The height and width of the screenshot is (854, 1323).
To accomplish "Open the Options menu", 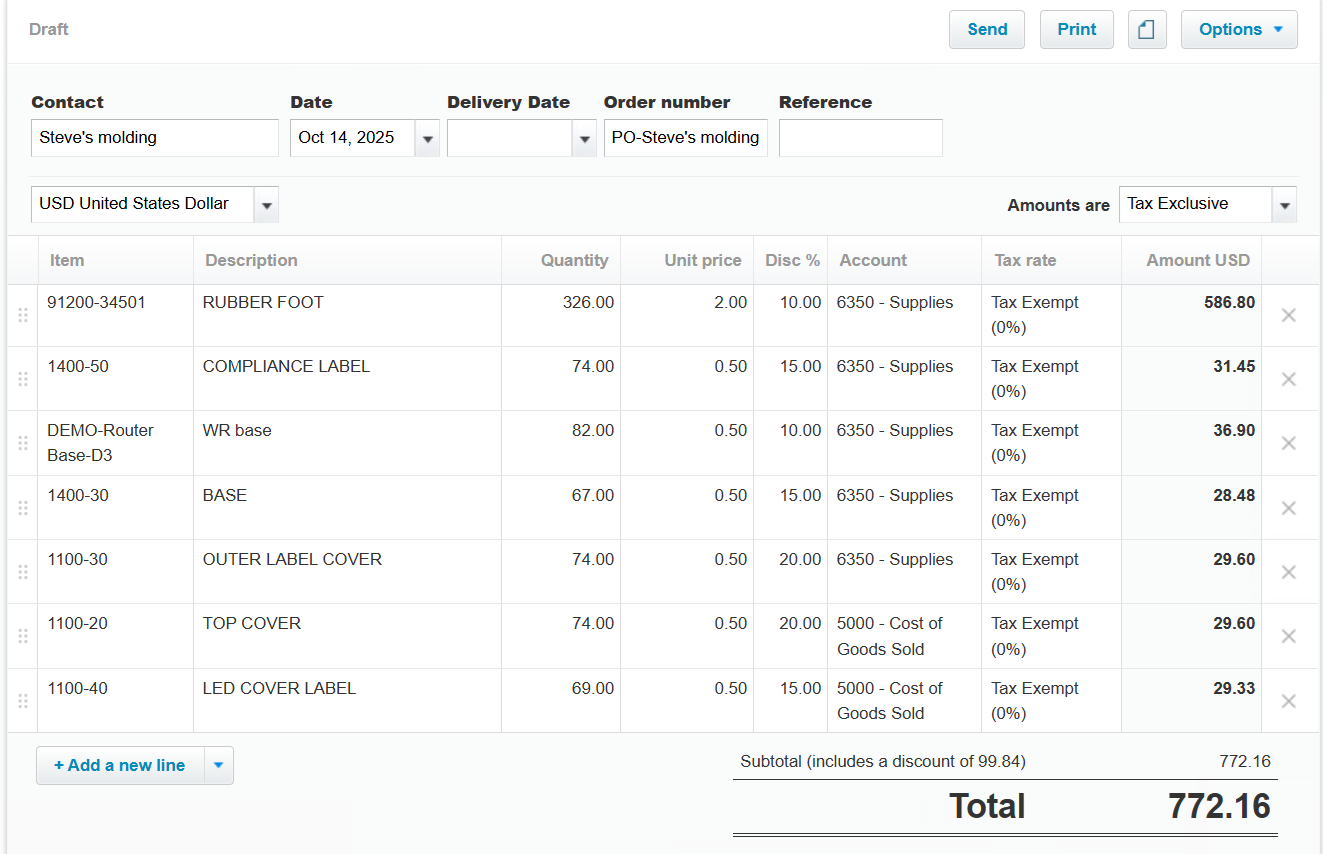I will [x=1239, y=30].
